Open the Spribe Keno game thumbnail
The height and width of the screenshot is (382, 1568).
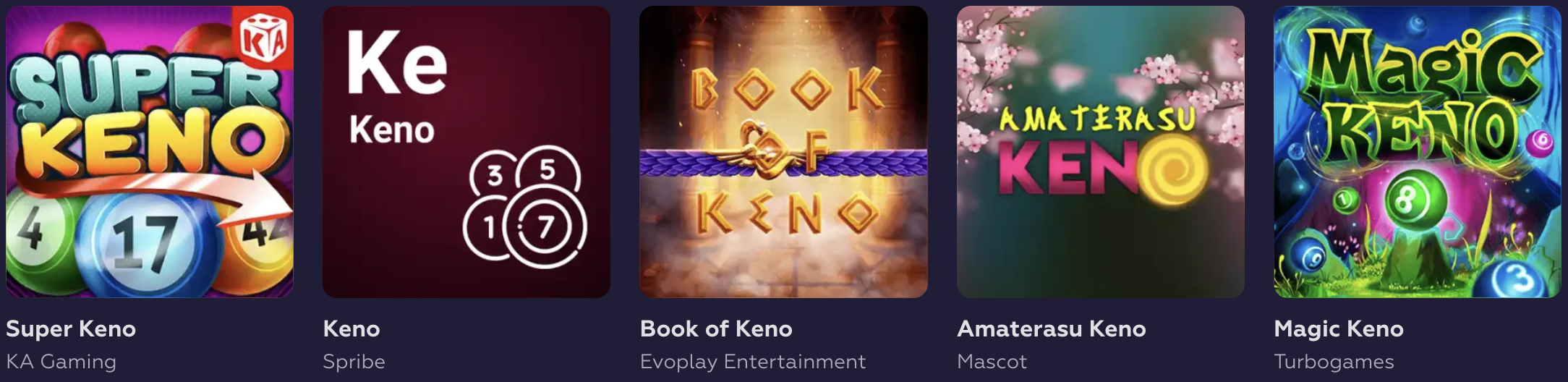(x=466, y=152)
